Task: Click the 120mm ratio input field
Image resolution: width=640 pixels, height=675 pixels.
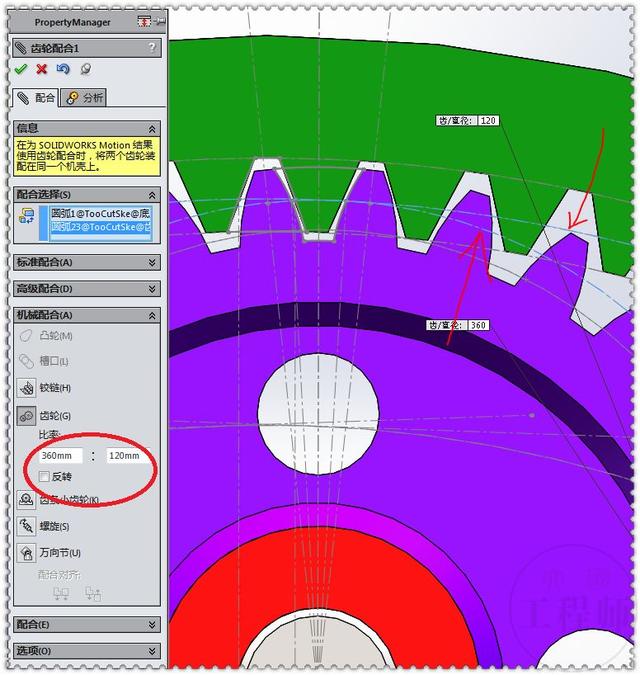Action: click(128, 455)
